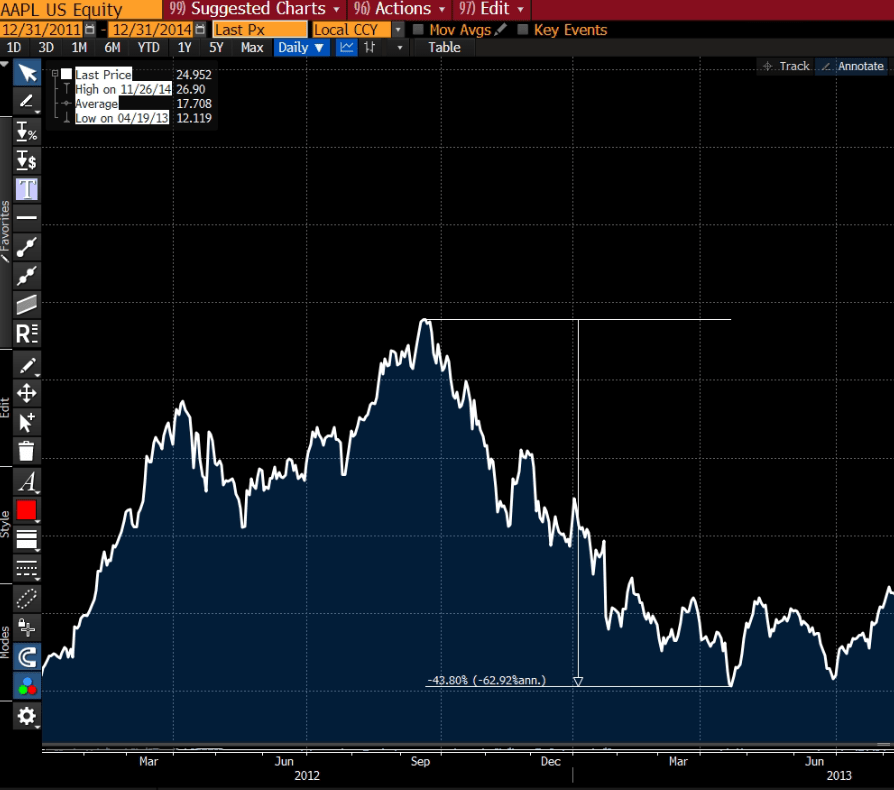Toggle the Track crosshair option
Image resolution: width=894 pixels, height=790 pixels.
(785, 66)
